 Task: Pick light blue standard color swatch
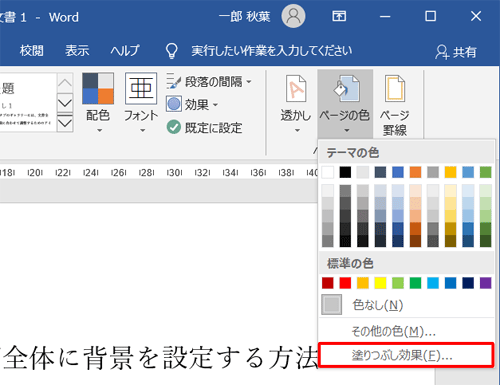[433, 283]
